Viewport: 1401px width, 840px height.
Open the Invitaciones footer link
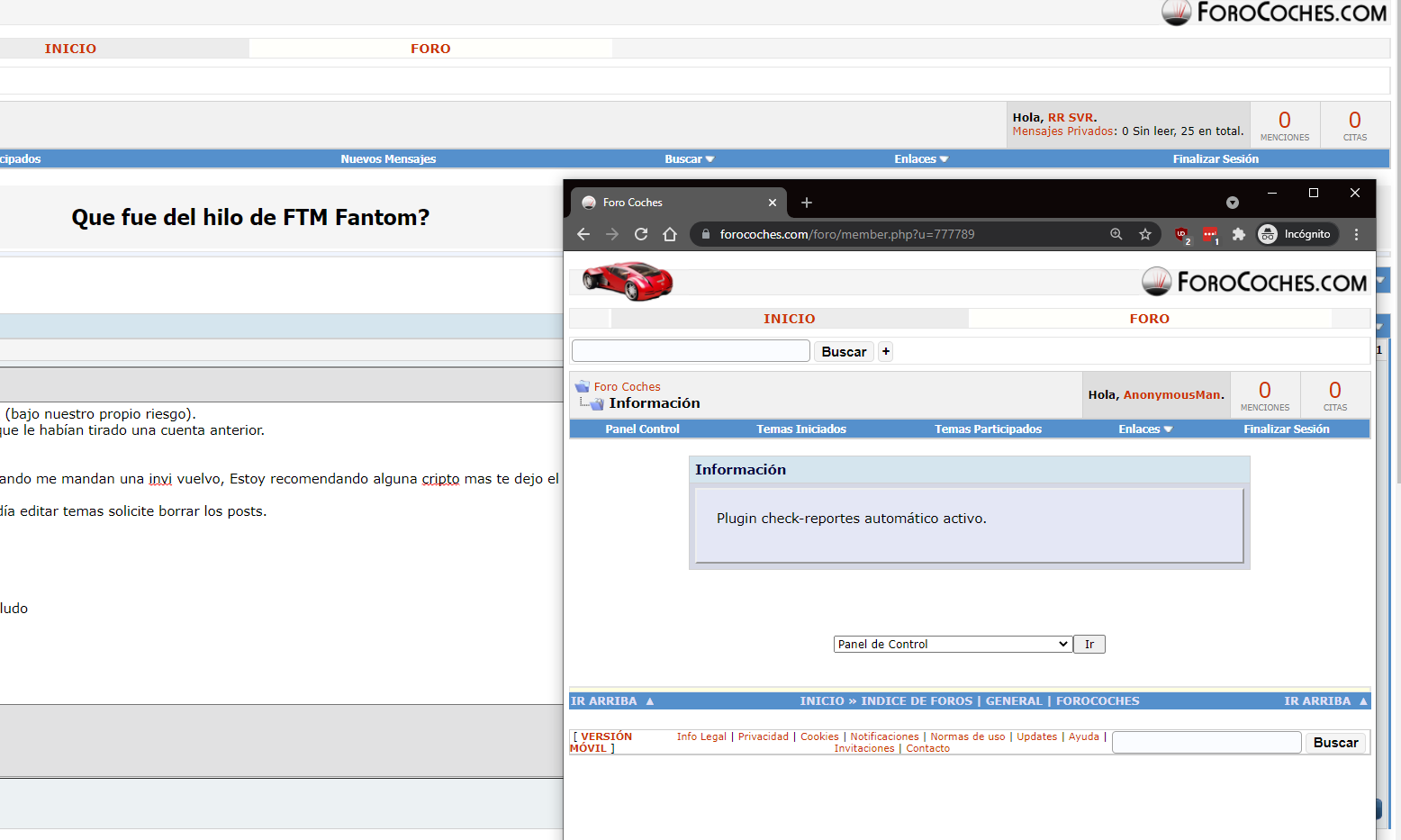click(864, 749)
